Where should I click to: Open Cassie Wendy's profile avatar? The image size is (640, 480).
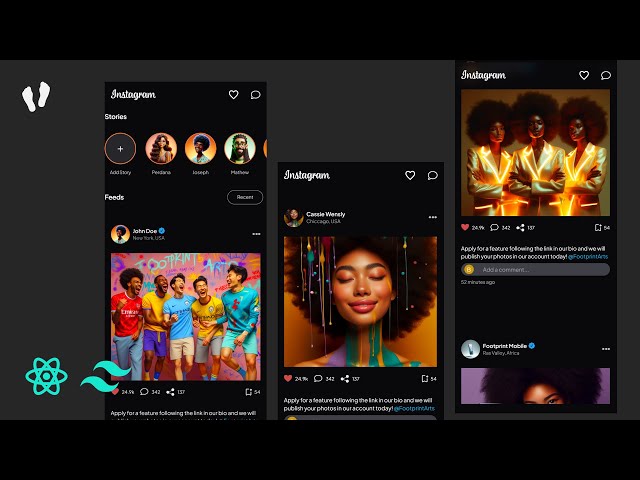pyautogui.click(x=293, y=218)
